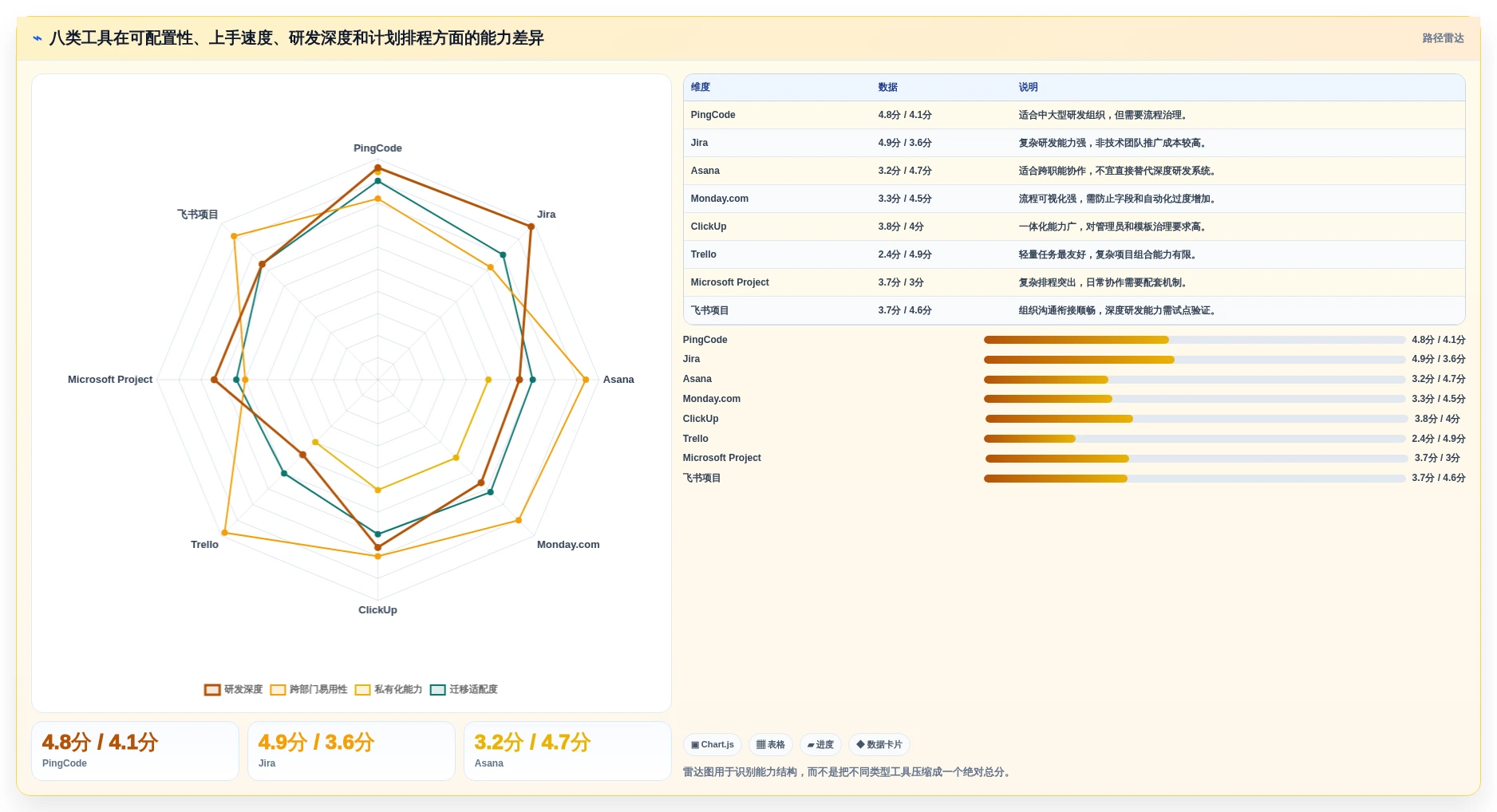The height and width of the screenshot is (812, 1497).
Task: Select the Monday.com table row name
Action: click(x=720, y=199)
